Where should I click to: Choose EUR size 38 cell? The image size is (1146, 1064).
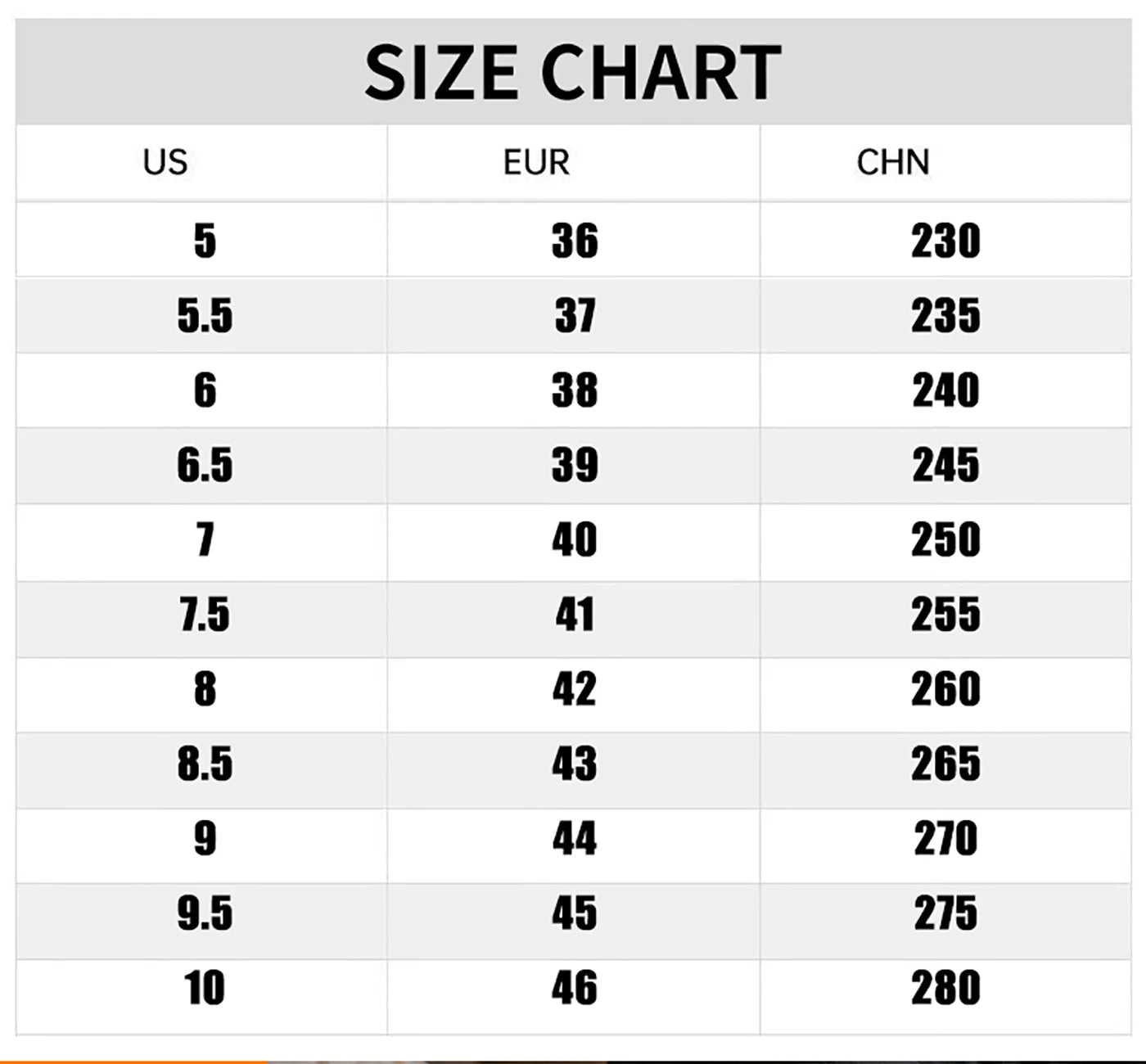tap(575, 390)
